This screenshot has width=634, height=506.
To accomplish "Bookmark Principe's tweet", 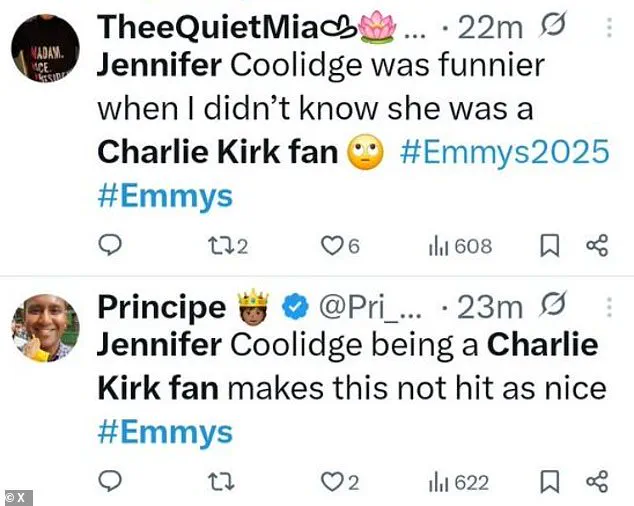I will pos(550,483).
